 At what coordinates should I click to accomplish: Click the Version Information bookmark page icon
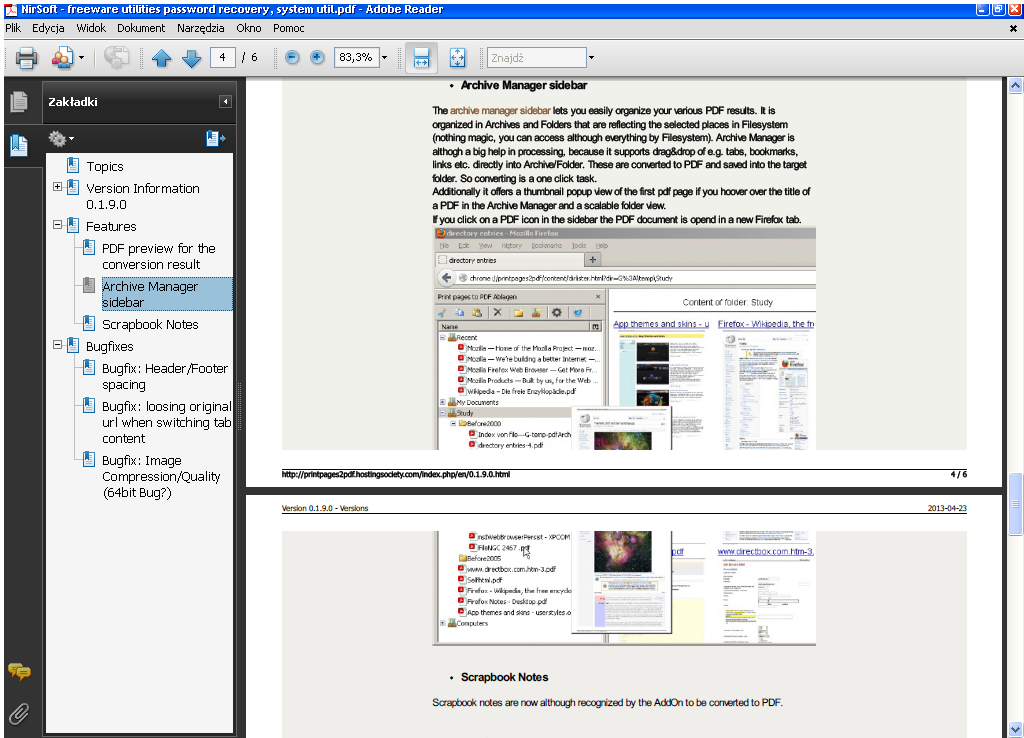click(x=73, y=187)
